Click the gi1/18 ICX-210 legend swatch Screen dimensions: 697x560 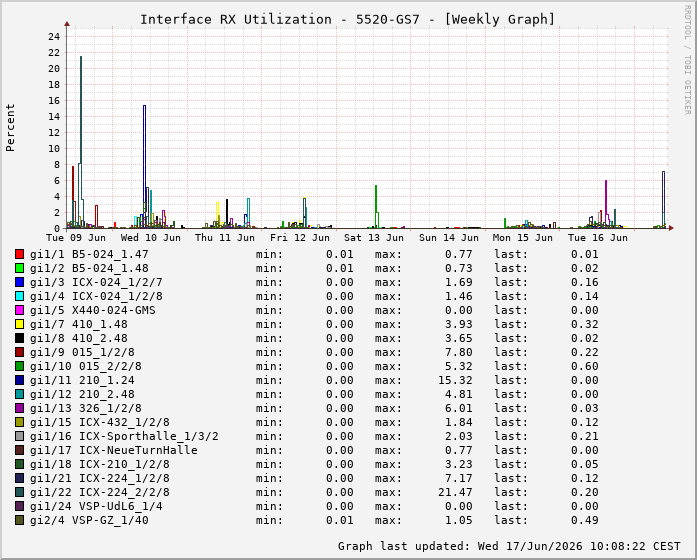click(x=19, y=464)
